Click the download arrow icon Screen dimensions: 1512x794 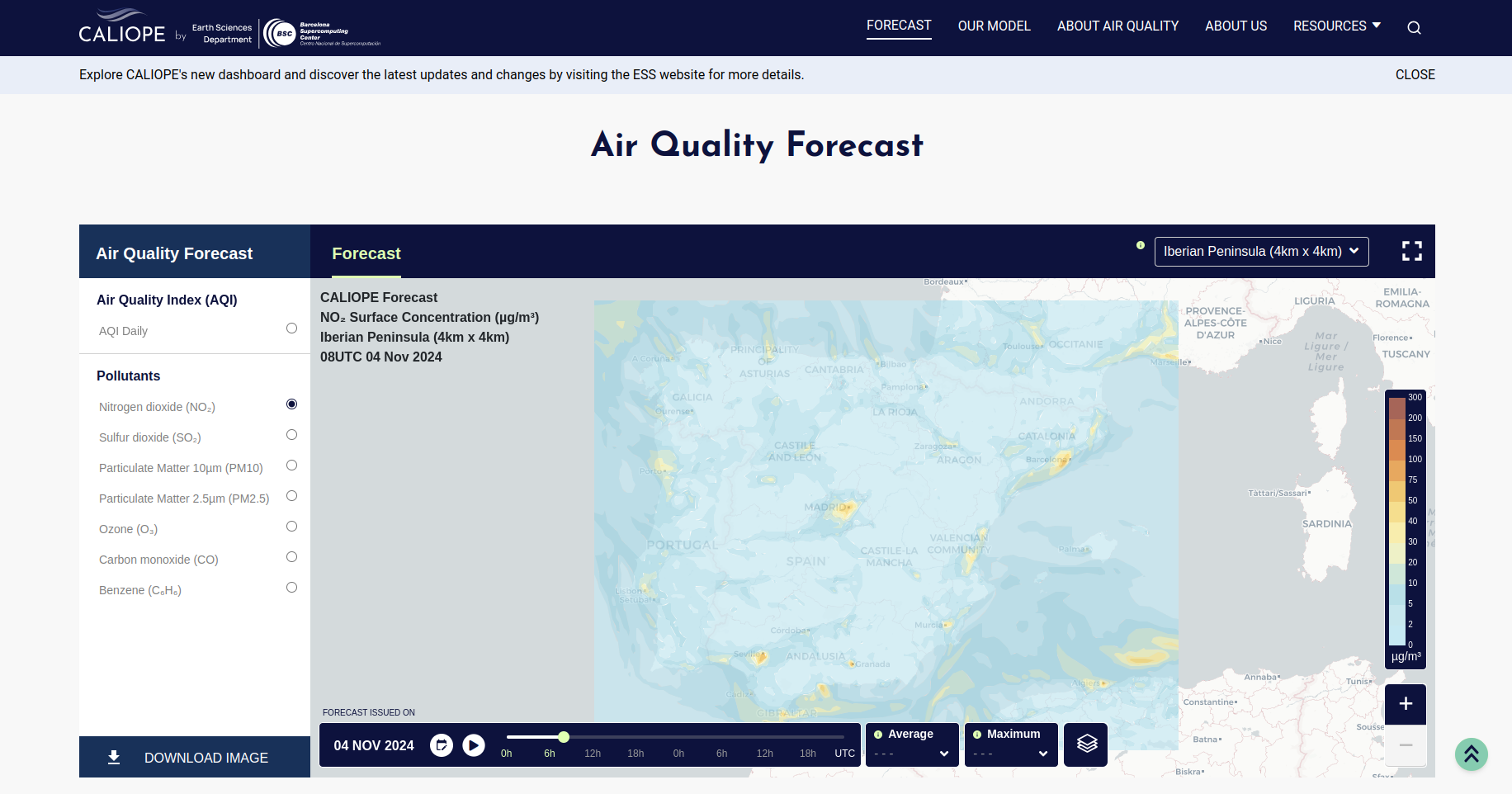click(114, 758)
